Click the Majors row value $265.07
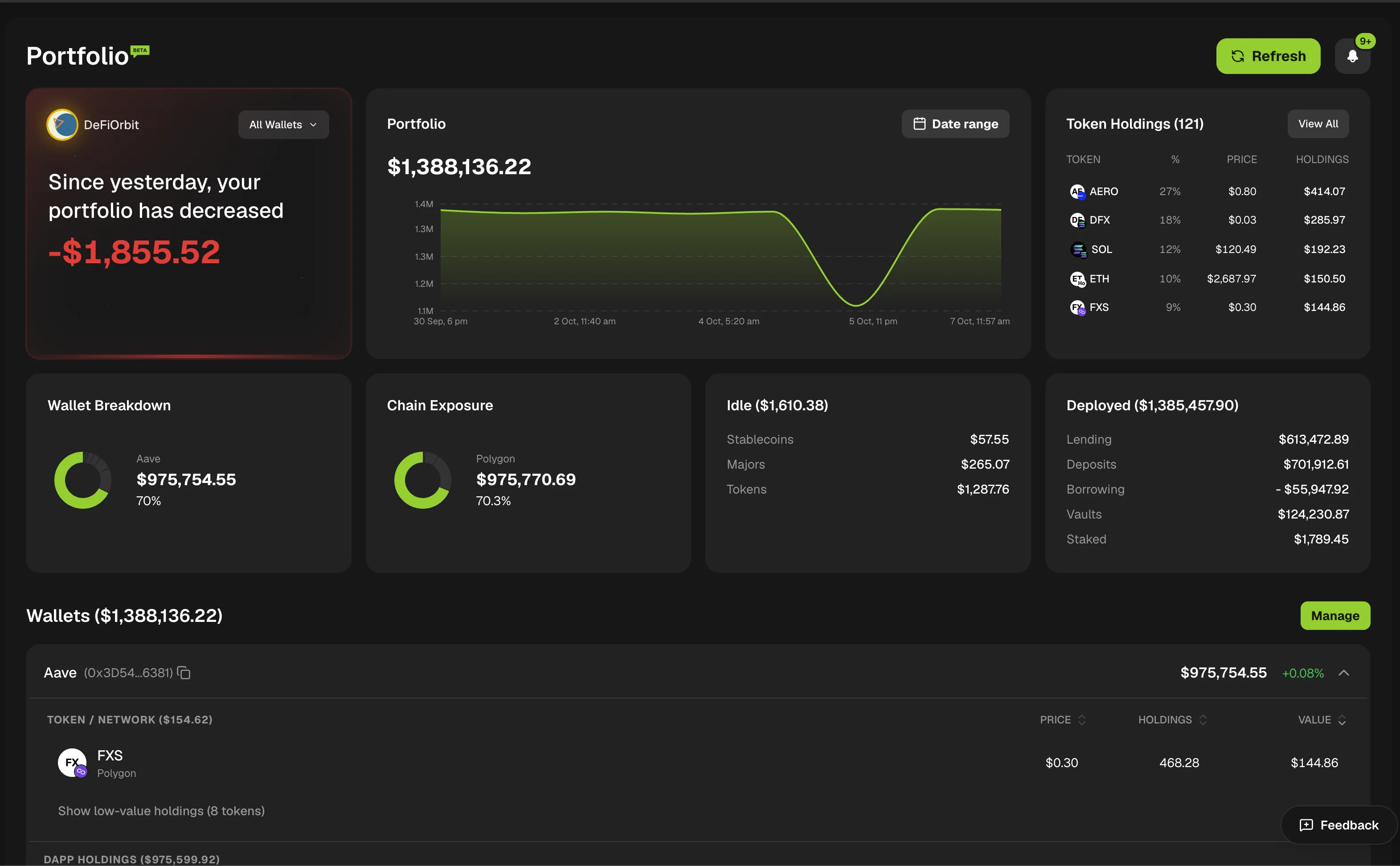This screenshot has height=866, width=1400. point(985,465)
